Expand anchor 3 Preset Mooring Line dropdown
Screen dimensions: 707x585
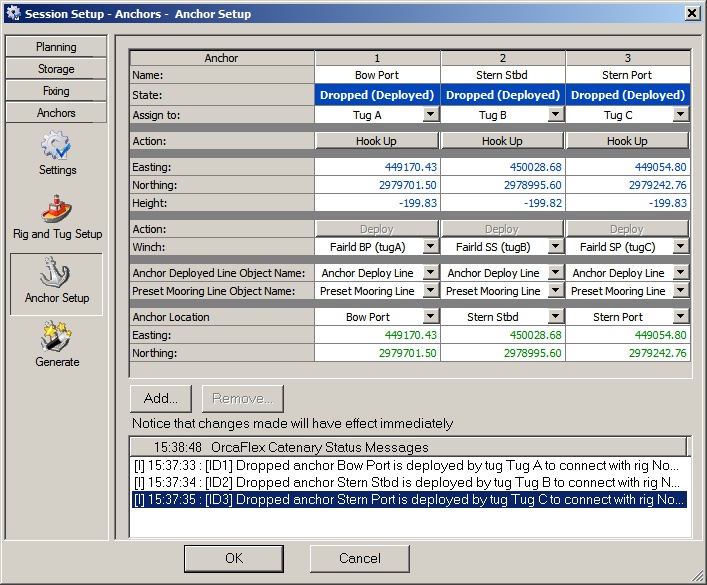click(681, 291)
